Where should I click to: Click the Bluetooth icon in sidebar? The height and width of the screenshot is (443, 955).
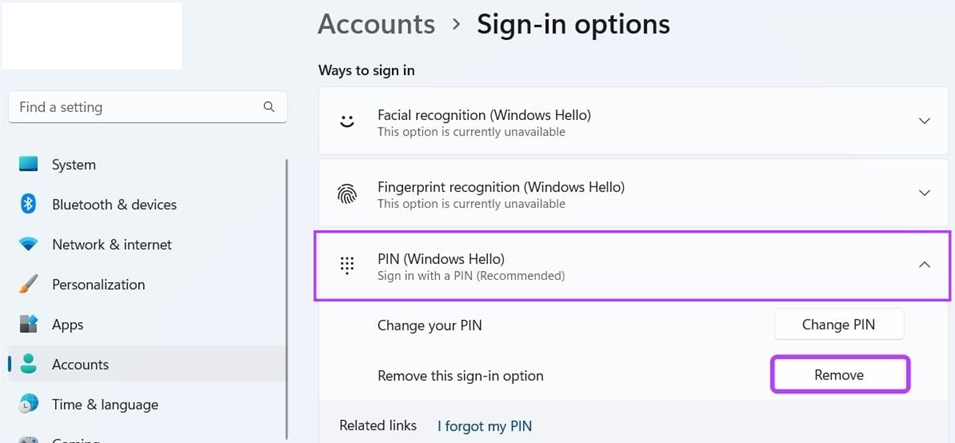coord(28,204)
